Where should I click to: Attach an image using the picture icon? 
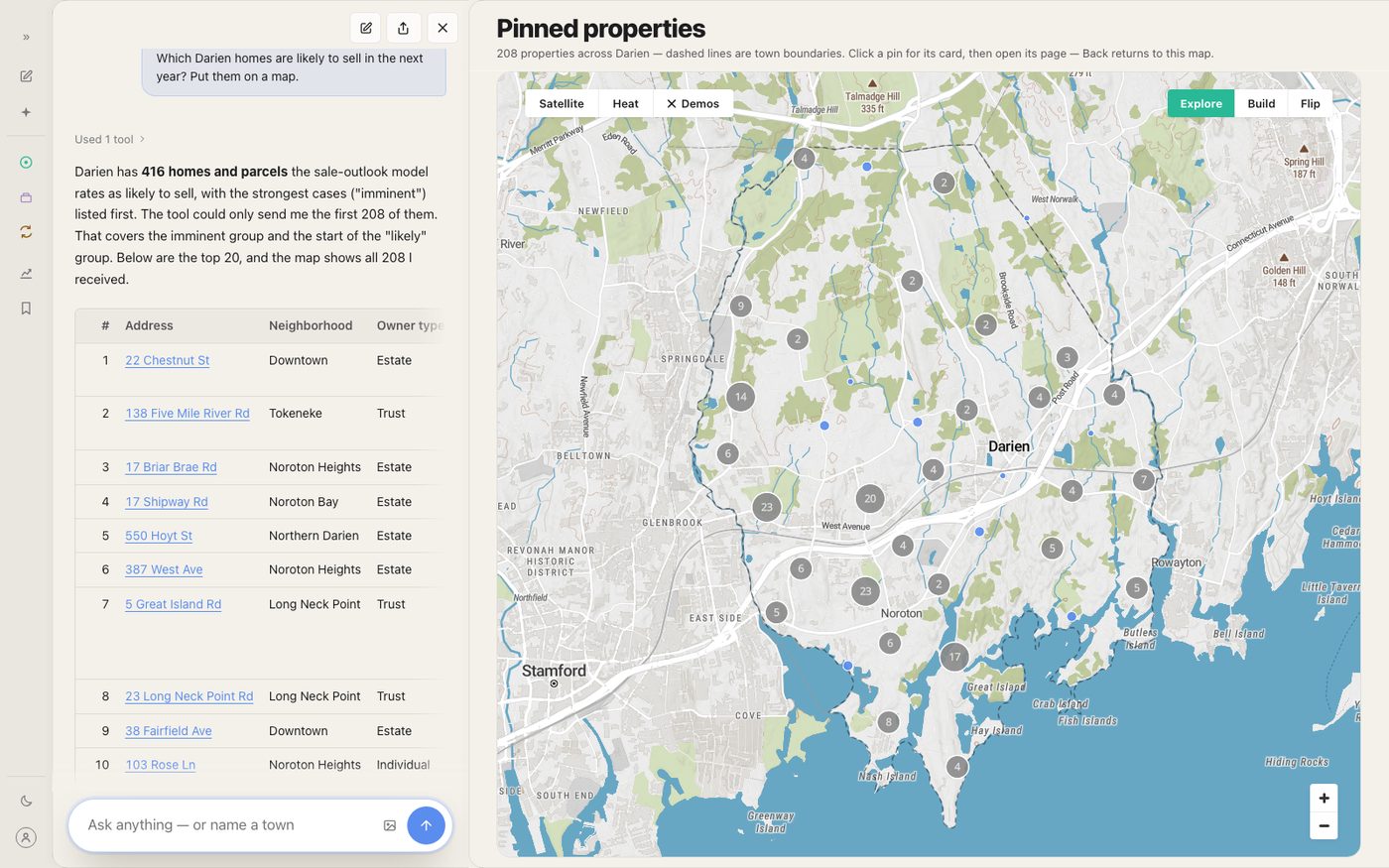[x=390, y=825]
